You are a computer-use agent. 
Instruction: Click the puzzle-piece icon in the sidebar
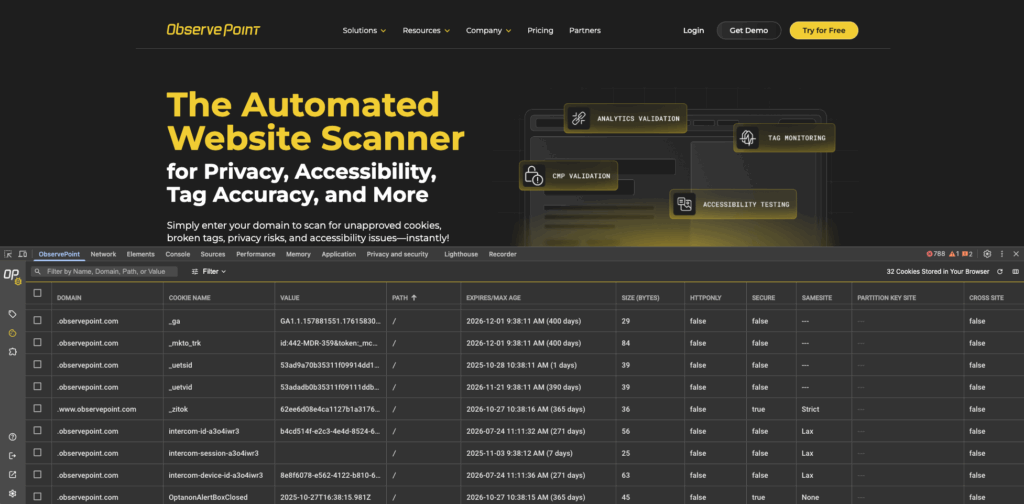click(x=12, y=352)
